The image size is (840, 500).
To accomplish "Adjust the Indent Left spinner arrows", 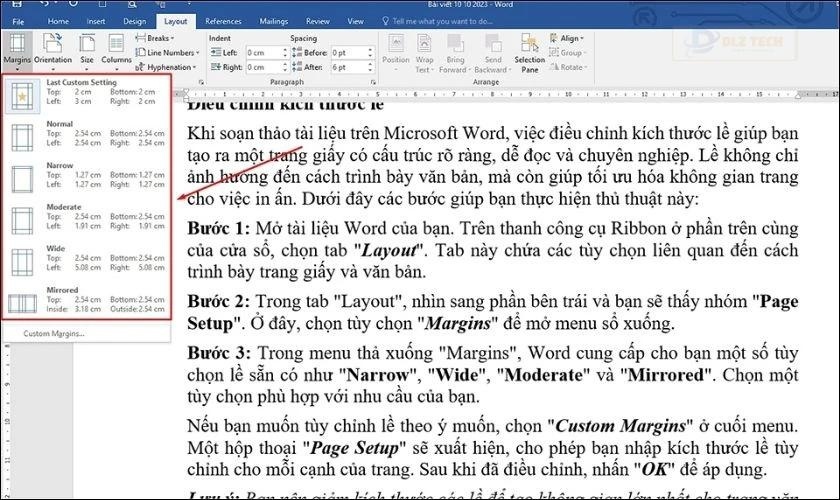I will tap(285, 53).
